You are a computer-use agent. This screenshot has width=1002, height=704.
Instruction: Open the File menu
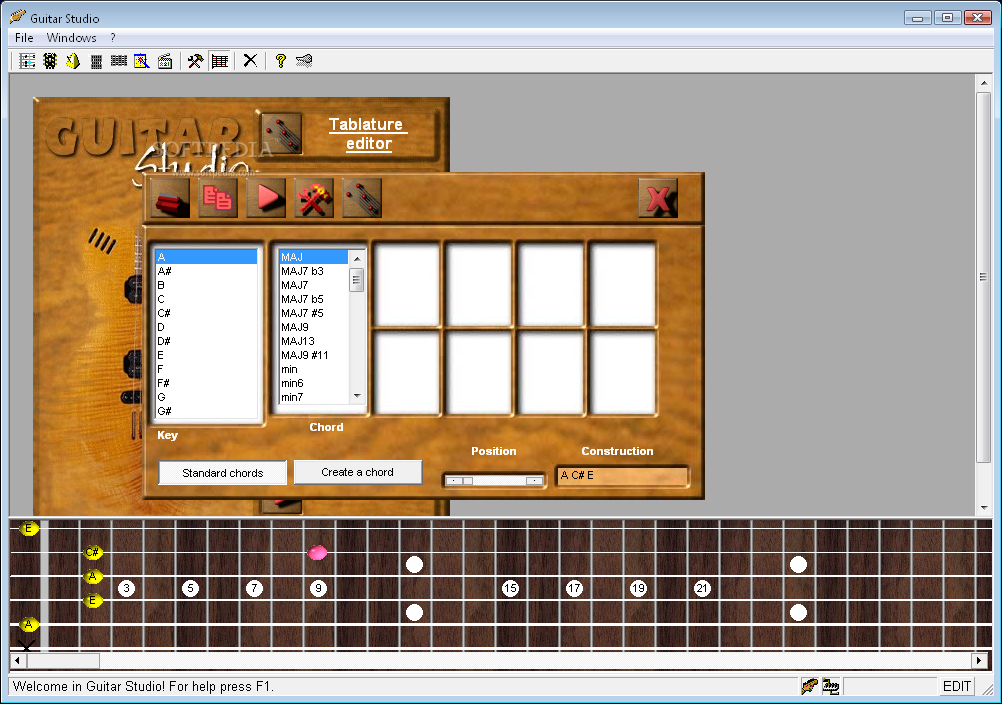click(24, 38)
